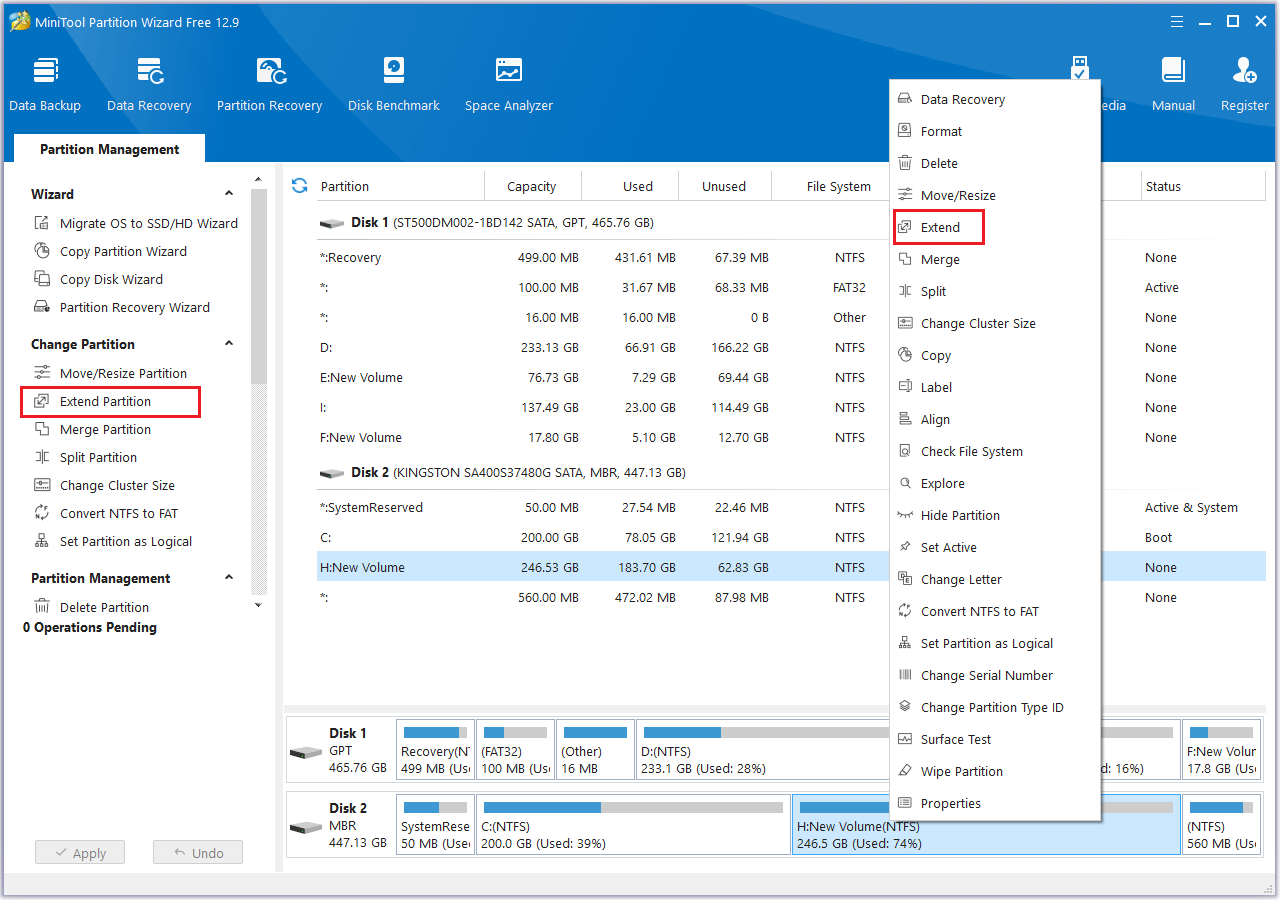Launch Partition Recovery Wizard in the sidebar
The image size is (1280, 900).
click(122, 307)
